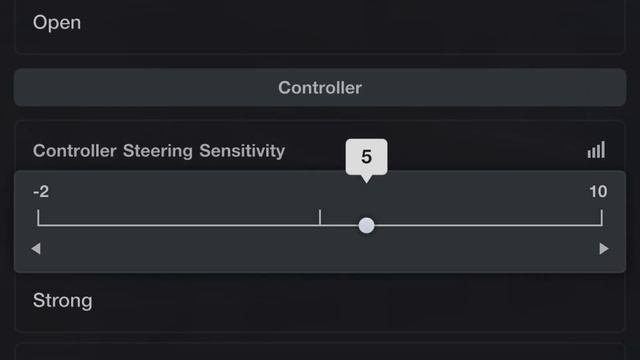This screenshot has width=640, height=360.
Task: Select the Controller section header
Action: click(320, 87)
